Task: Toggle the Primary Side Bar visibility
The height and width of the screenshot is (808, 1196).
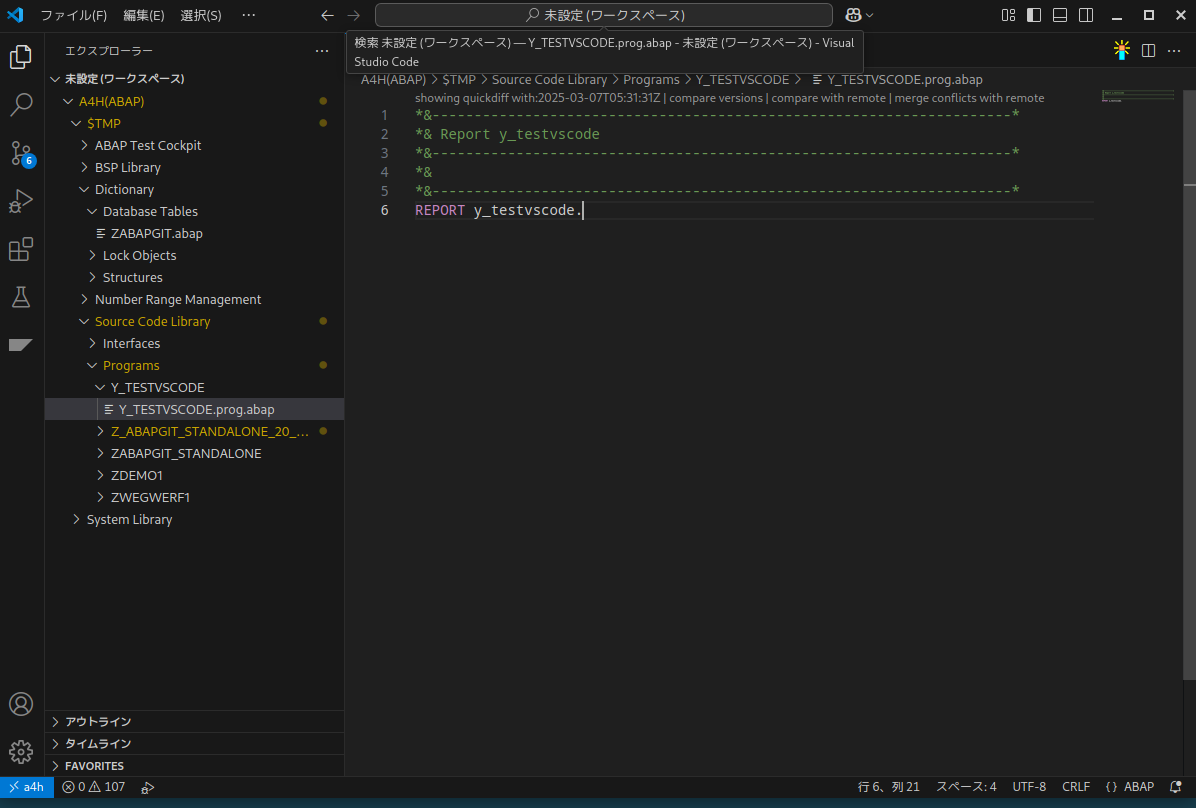Action: pos(1034,15)
